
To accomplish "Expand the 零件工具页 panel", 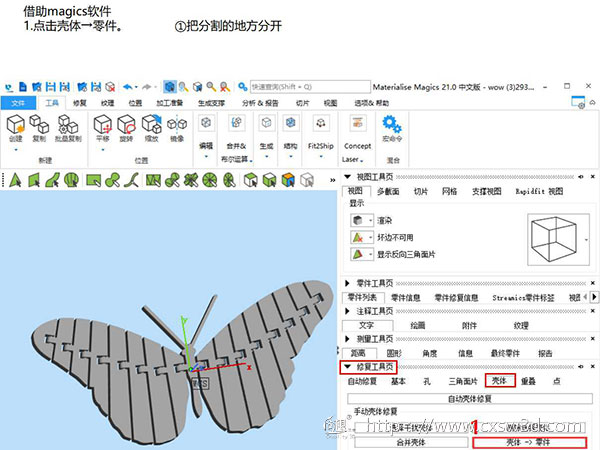I will (348, 284).
